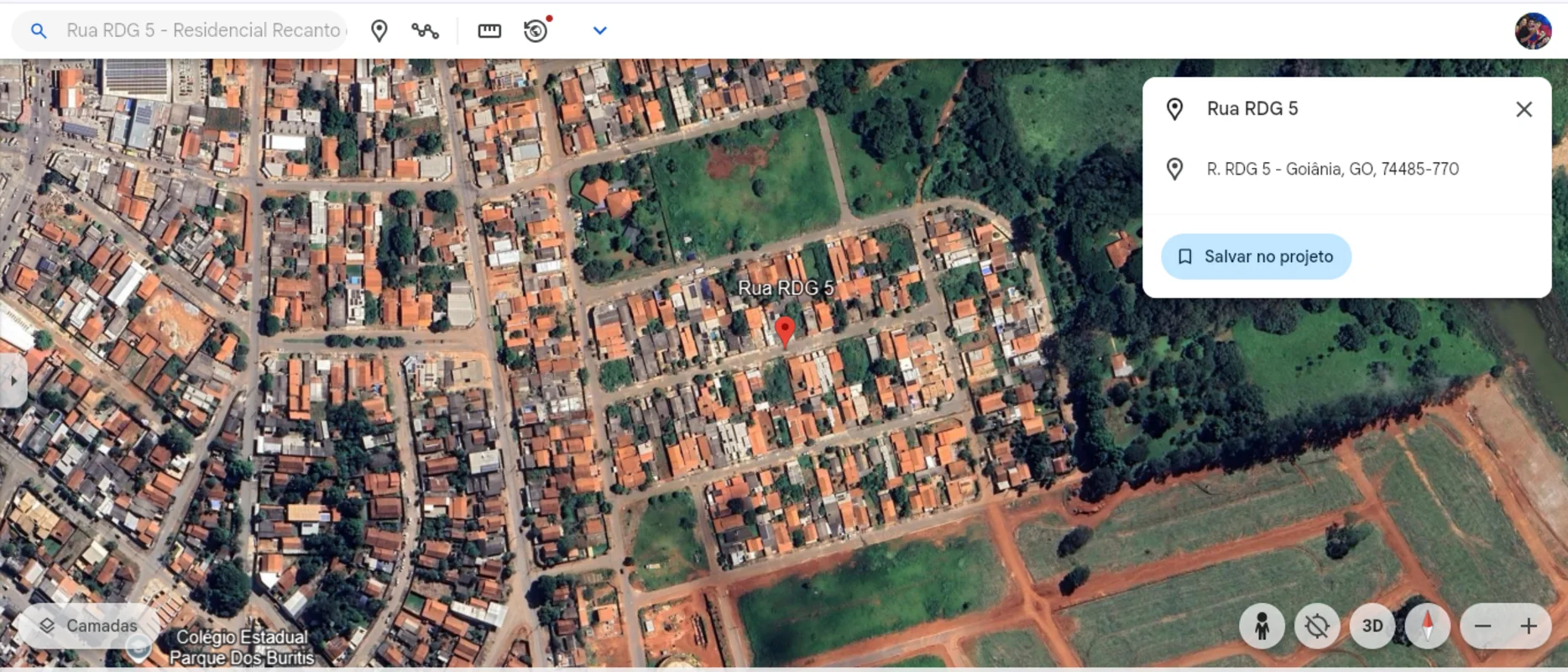
Task: Select the draw path or polygon tool
Action: pos(426,31)
